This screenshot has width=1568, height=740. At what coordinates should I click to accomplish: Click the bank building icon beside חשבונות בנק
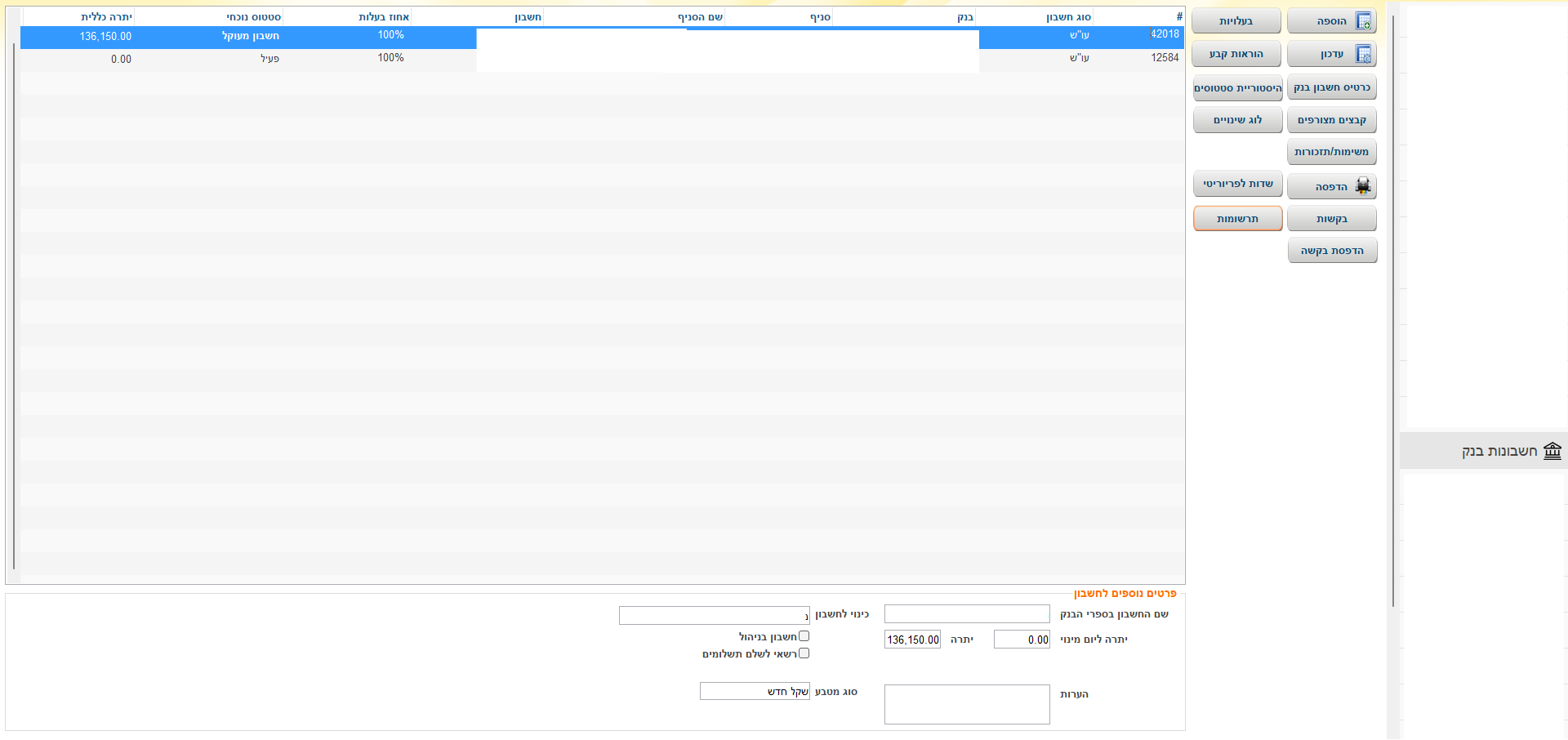[1552, 451]
